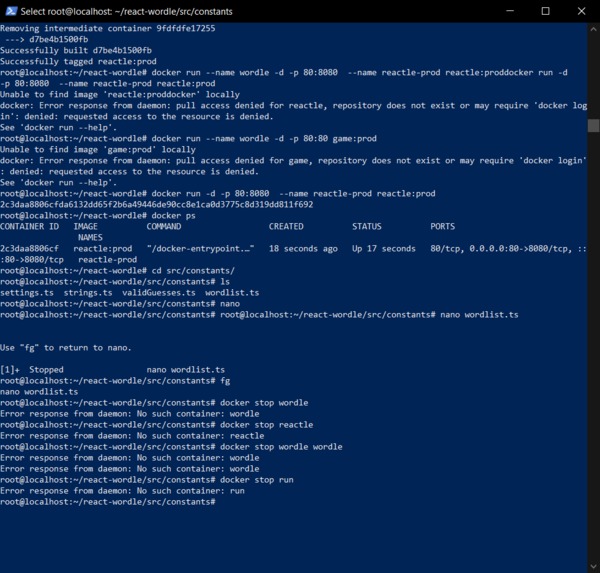The width and height of the screenshot is (600, 573).
Task: Click the 'COMMAND' column header
Action: pos(164,227)
